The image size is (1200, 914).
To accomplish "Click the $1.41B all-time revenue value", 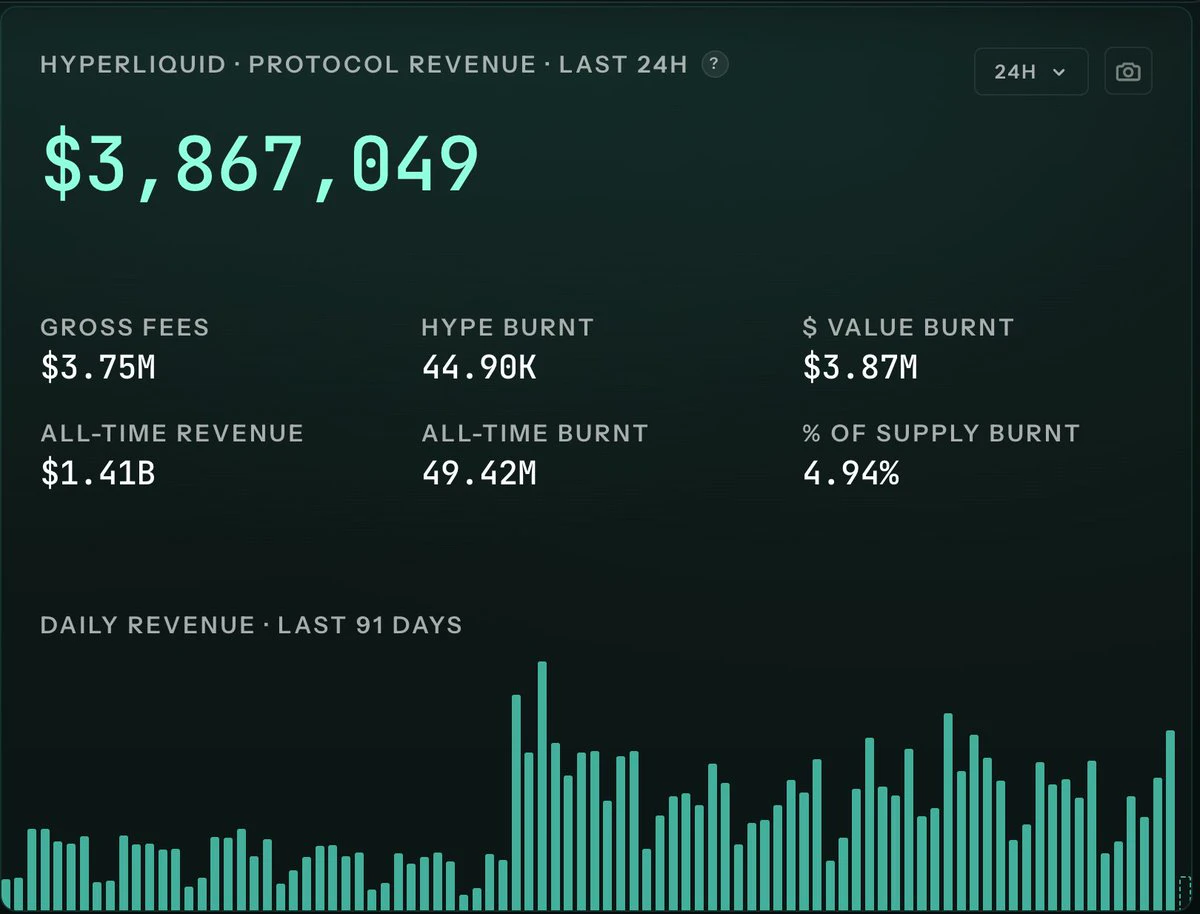I will point(98,473).
